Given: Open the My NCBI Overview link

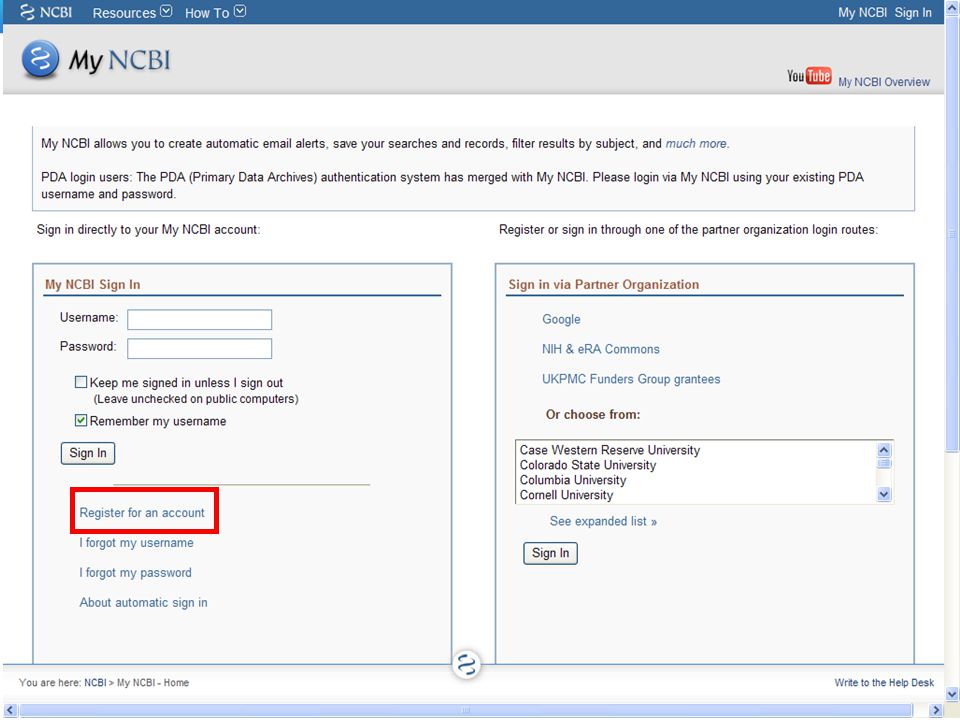Looking at the screenshot, I should coord(883,82).
